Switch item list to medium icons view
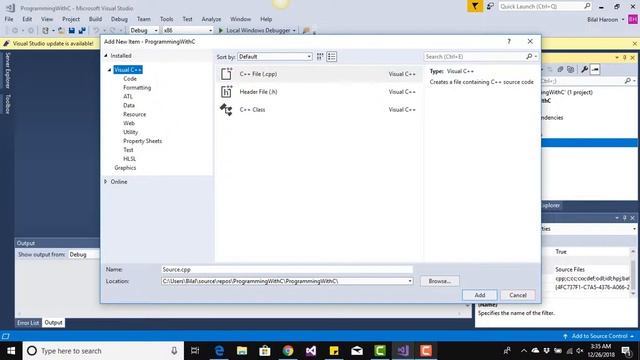The width and height of the screenshot is (640, 360). 320,57
